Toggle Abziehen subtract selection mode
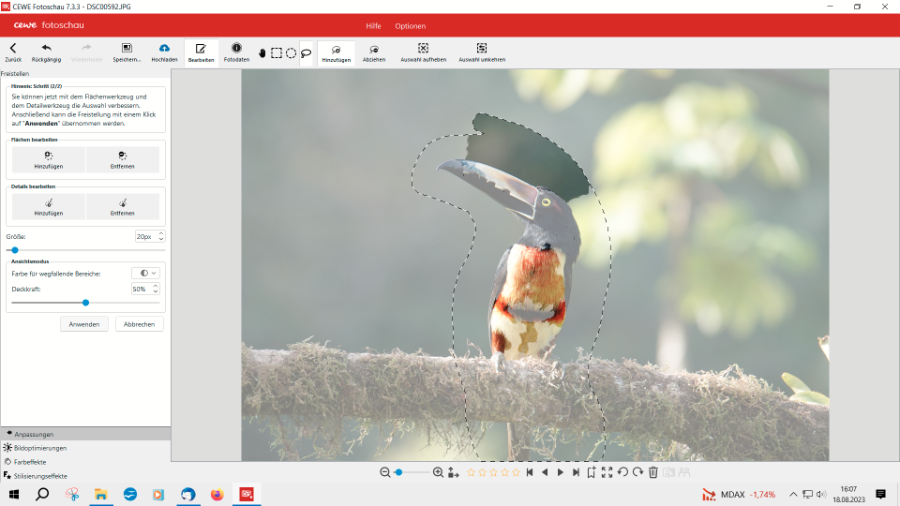900x506 pixels. pyautogui.click(x=374, y=52)
